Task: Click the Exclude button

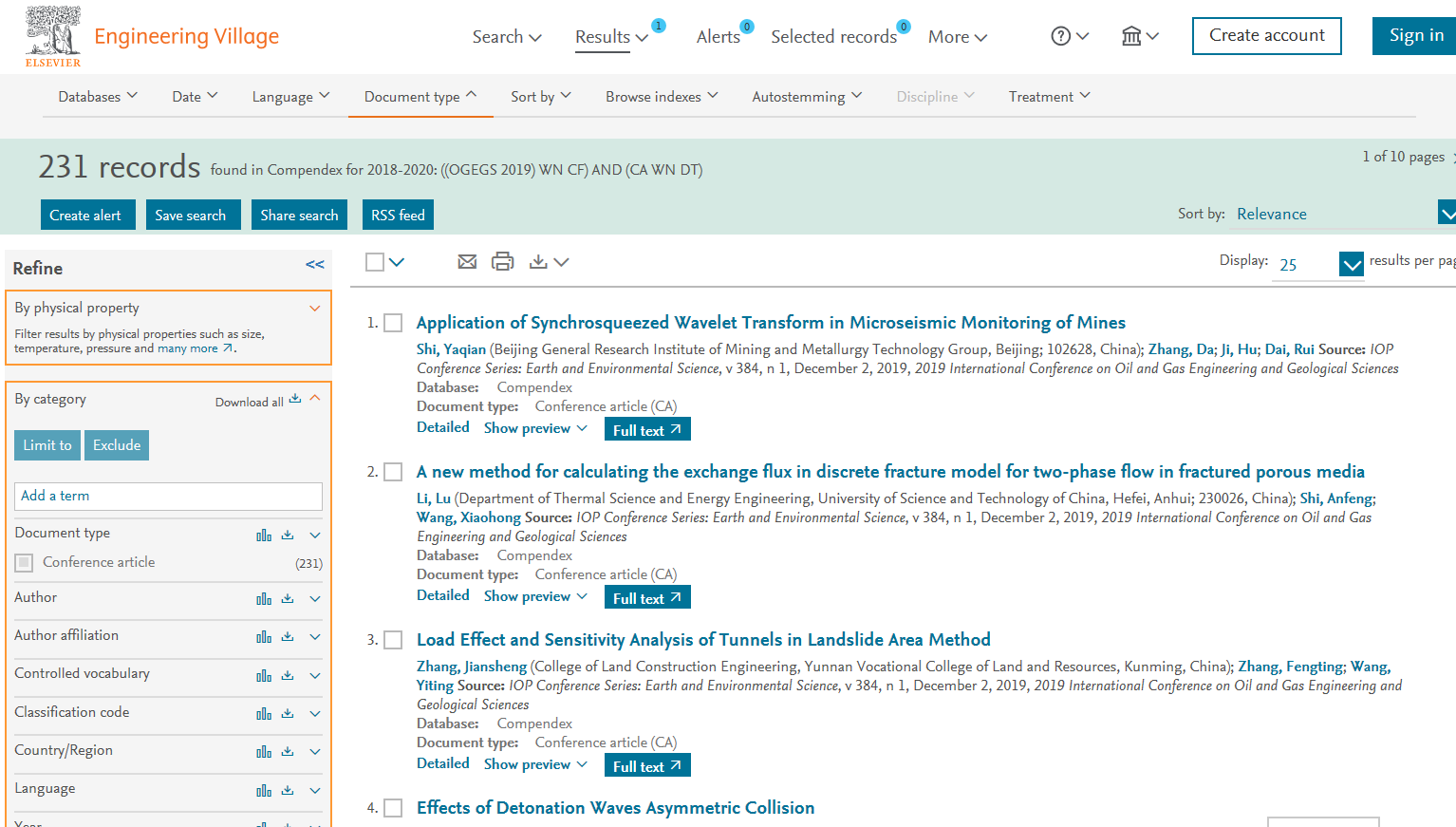Action: click(x=117, y=445)
